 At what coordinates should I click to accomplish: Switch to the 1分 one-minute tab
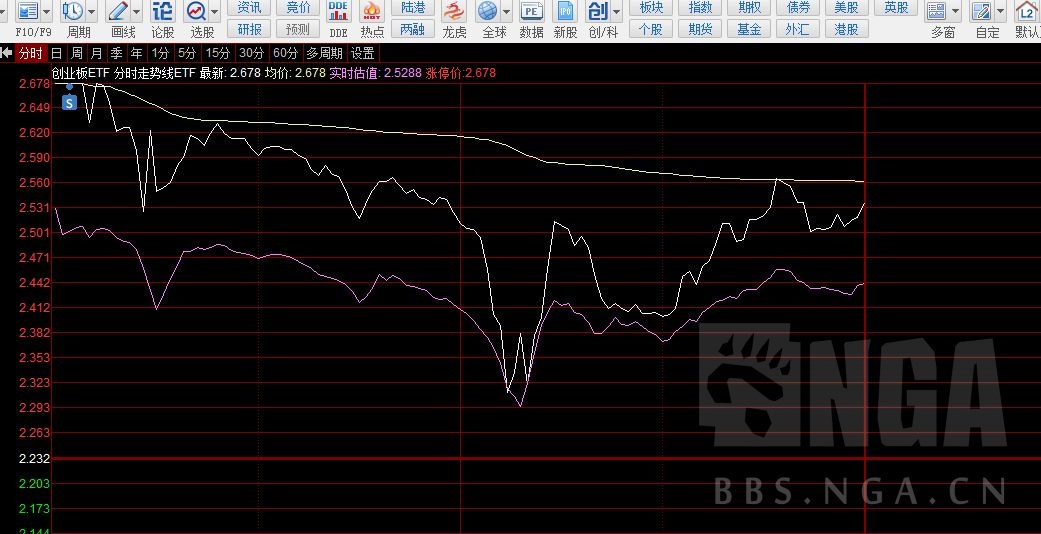[160, 53]
